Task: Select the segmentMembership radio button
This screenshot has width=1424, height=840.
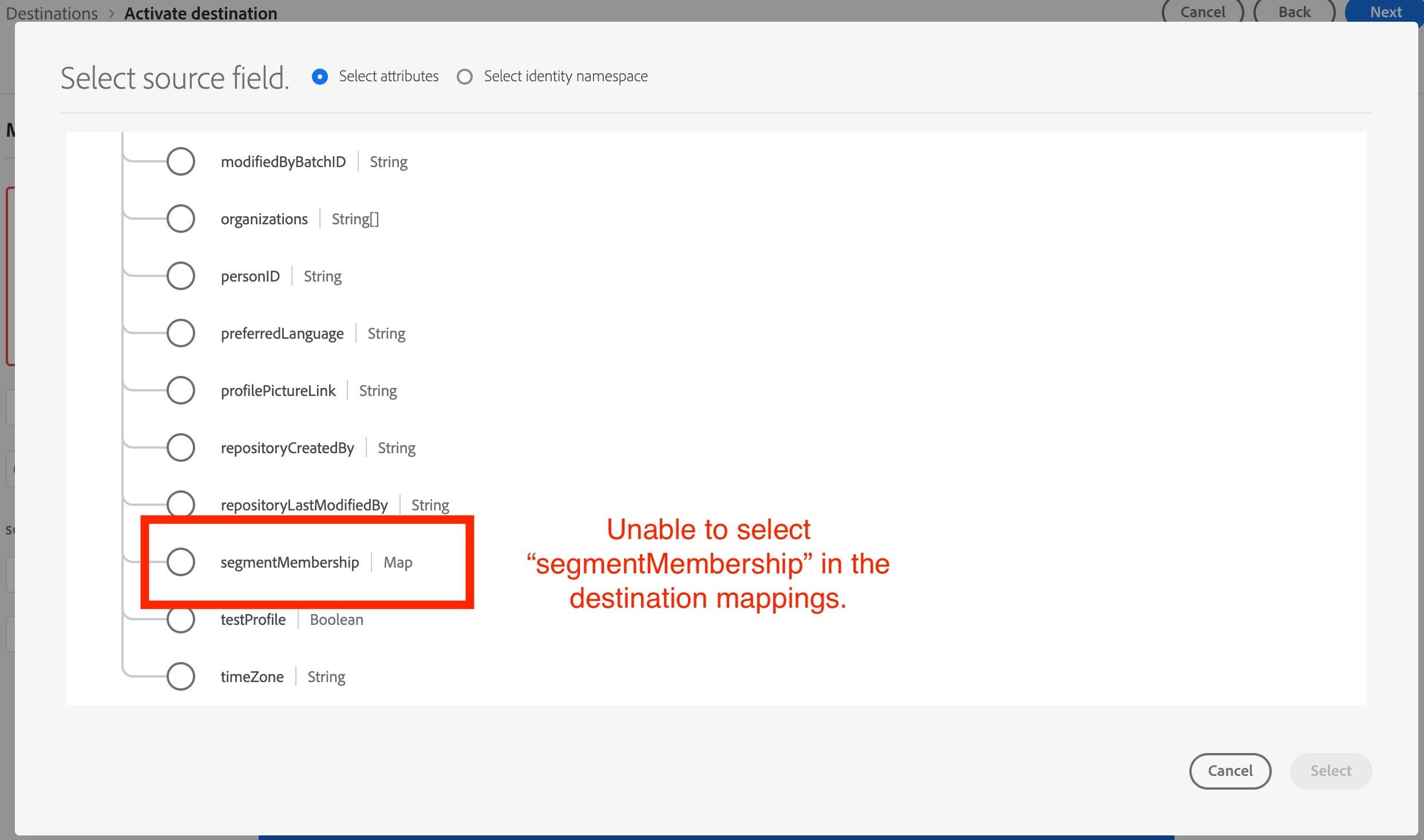Action: click(x=180, y=562)
